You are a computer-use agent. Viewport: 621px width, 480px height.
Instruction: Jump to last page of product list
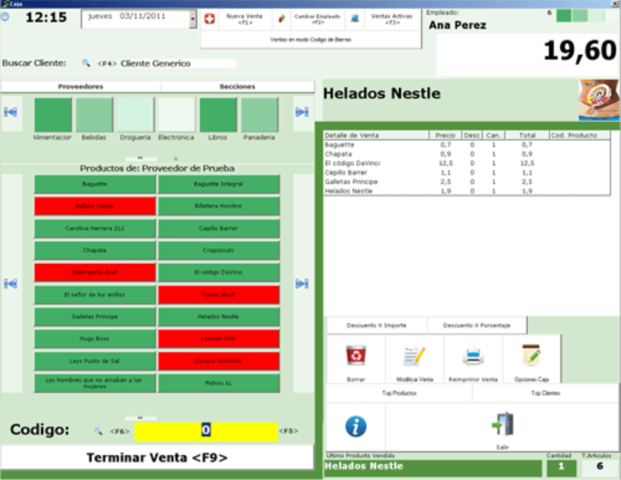click(x=302, y=284)
